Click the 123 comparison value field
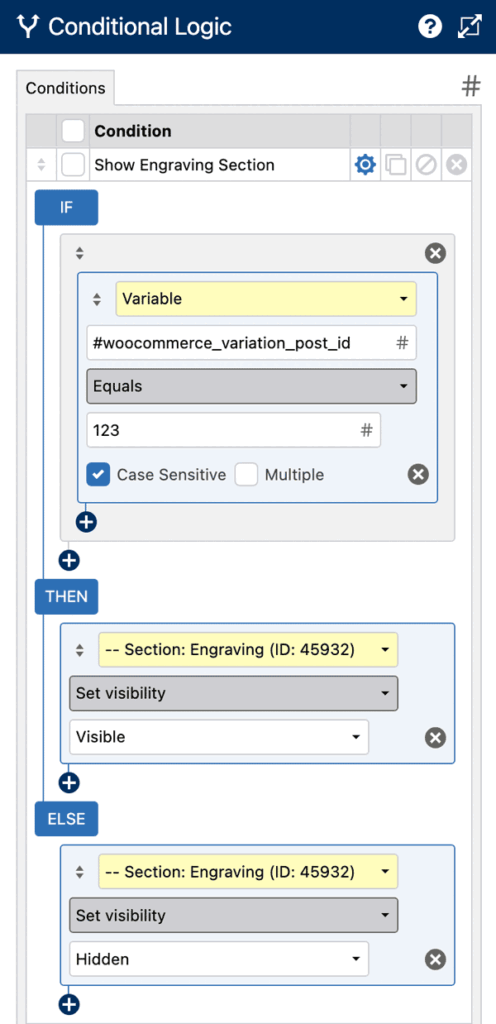The height and width of the screenshot is (1024, 496). (x=234, y=430)
